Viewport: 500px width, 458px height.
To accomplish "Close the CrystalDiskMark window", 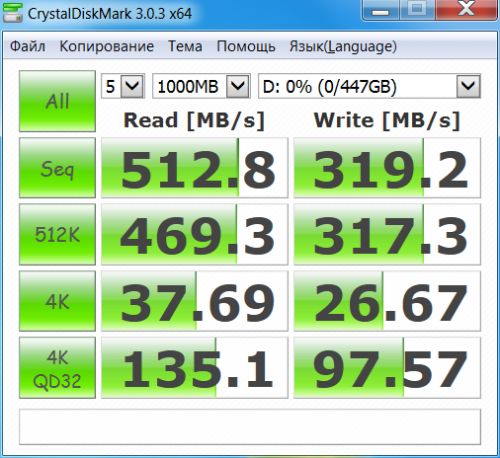I will pos(467,9).
